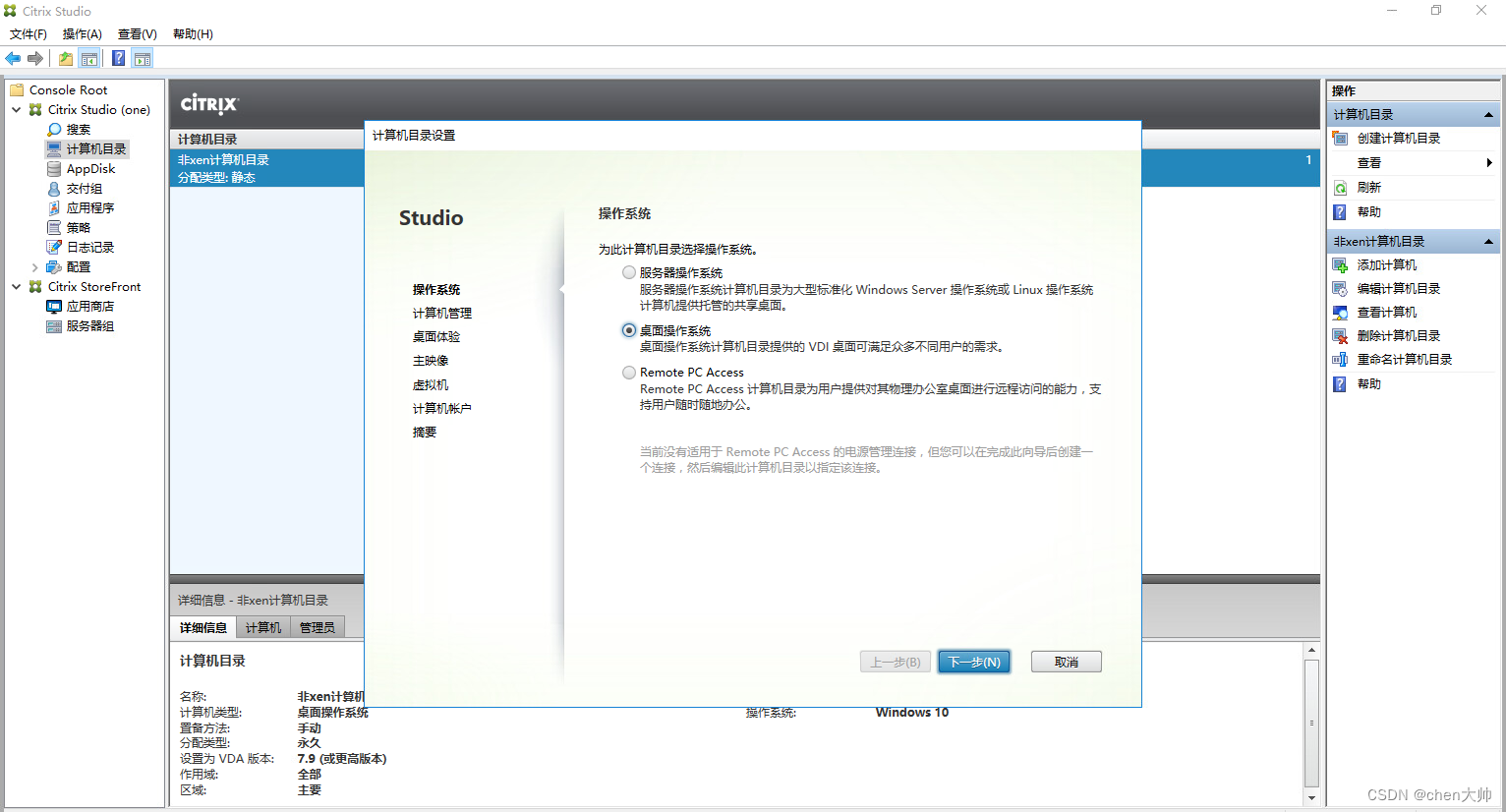Click the 创建计算机目录 action icon
Image resolution: width=1506 pixels, height=812 pixels.
point(1340,139)
